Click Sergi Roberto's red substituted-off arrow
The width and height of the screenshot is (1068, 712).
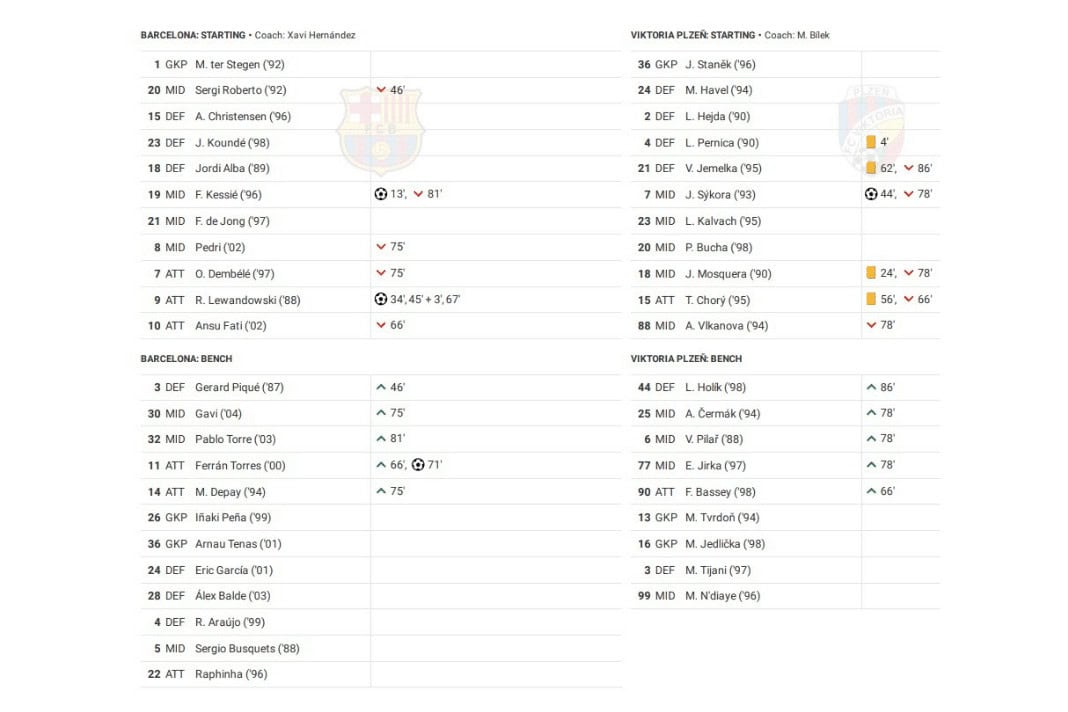click(x=380, y=90)
